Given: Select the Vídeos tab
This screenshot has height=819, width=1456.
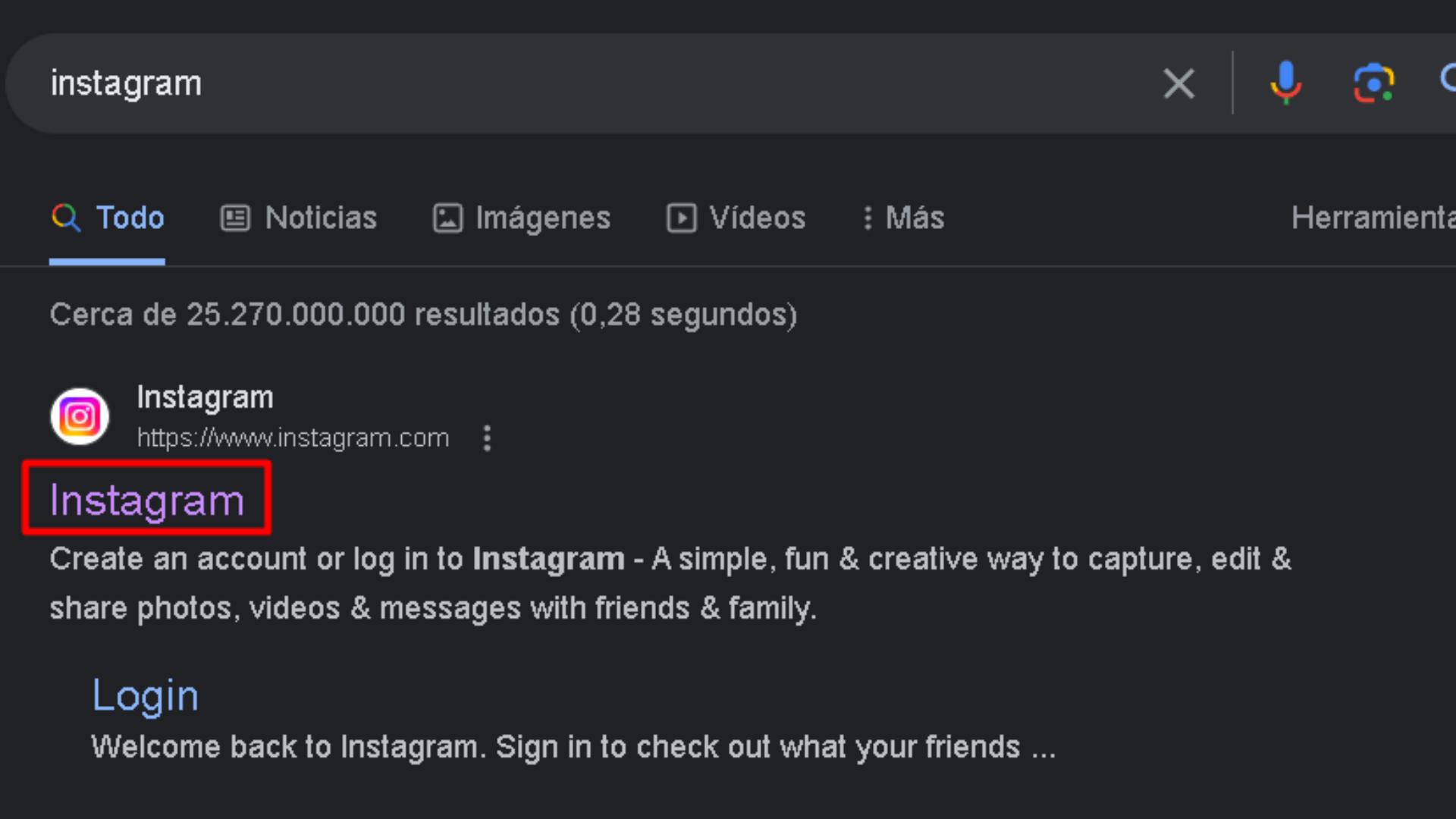Looking at the screenshot, I should point(757,218).
